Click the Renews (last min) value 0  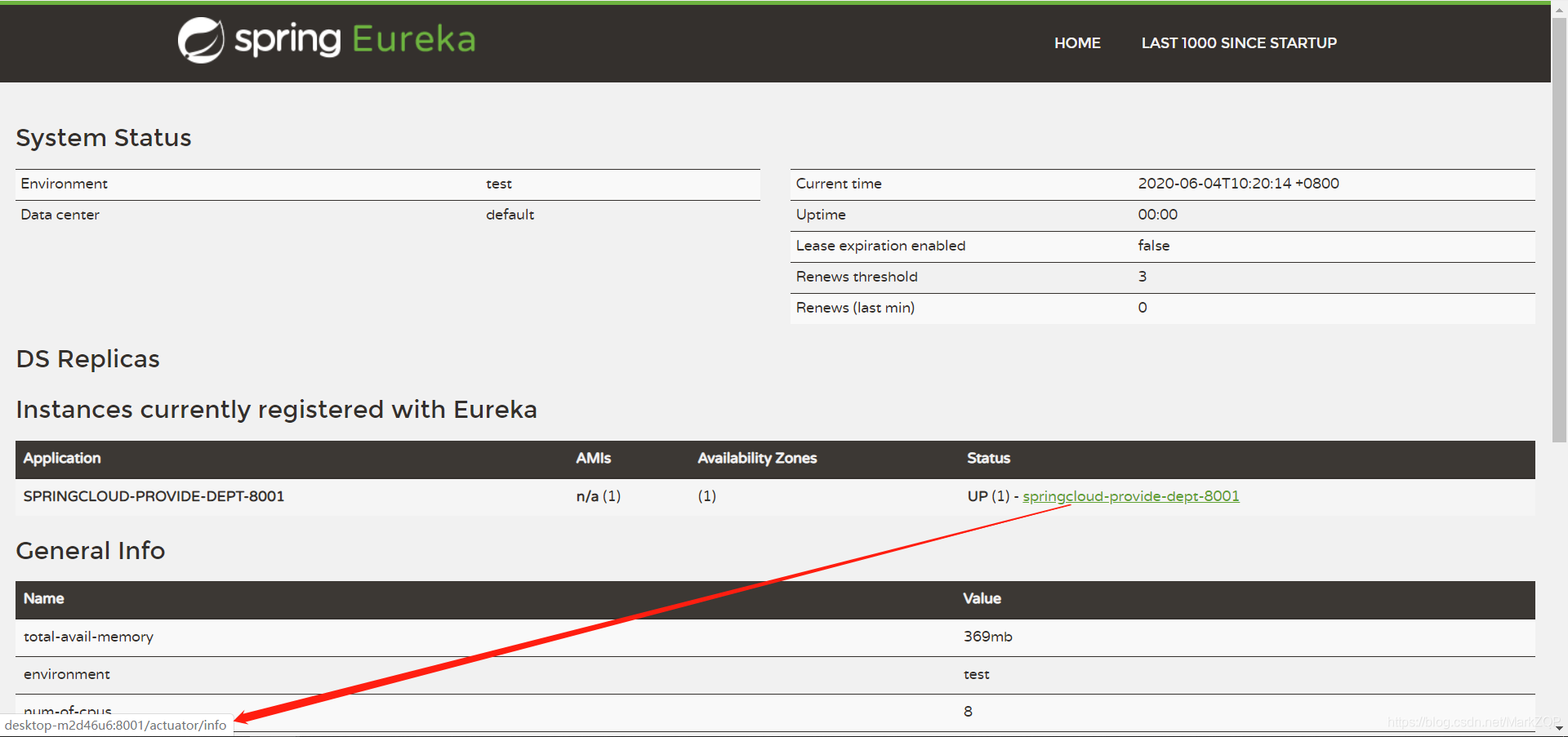pyautogui.click(x=1142, y=308)
